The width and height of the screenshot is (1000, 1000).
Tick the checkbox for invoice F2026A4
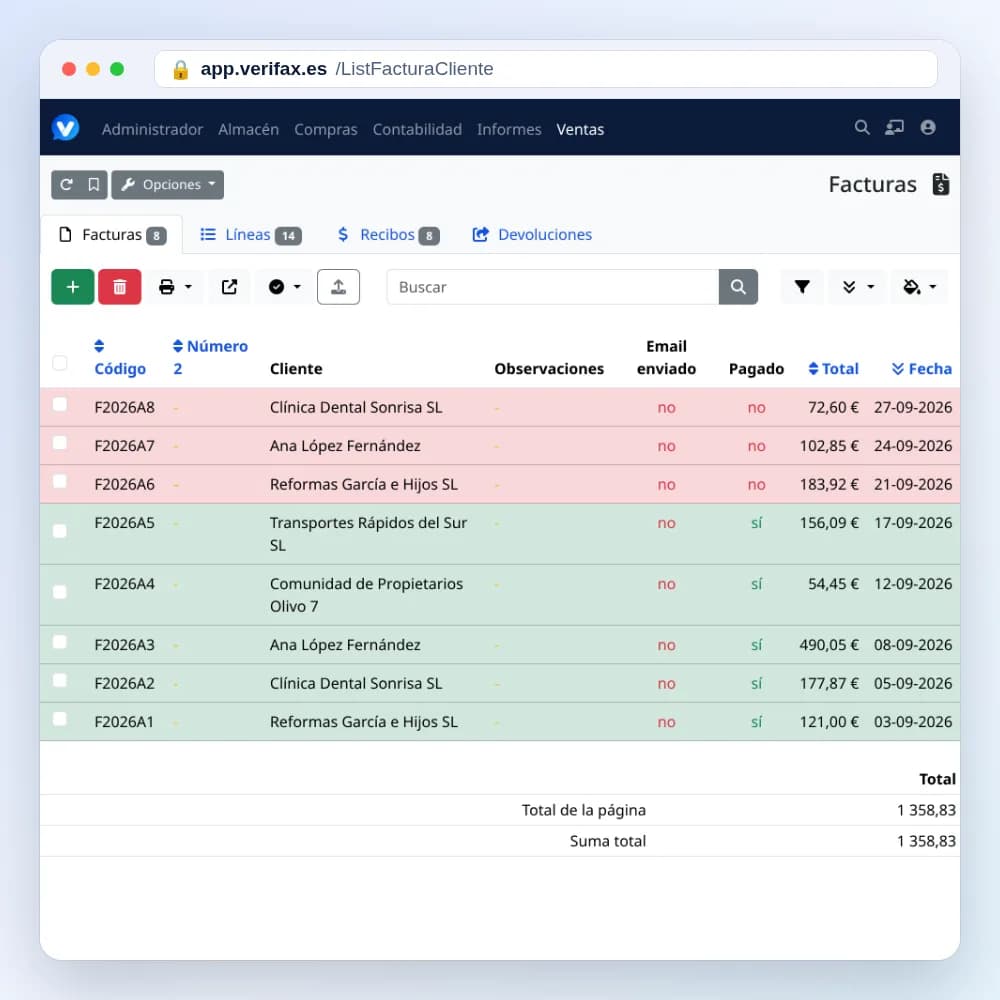(x=60, y=592)
